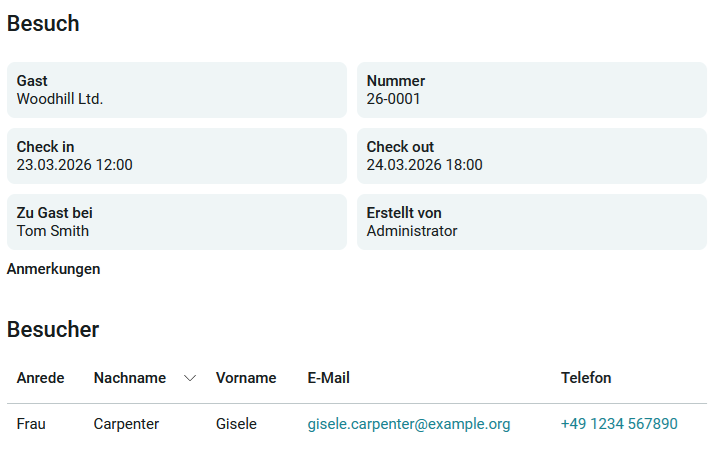The width and height of the screenshot is (714, 449).
Task: Click the Anmerkungen label
Action: click(54, 269)
